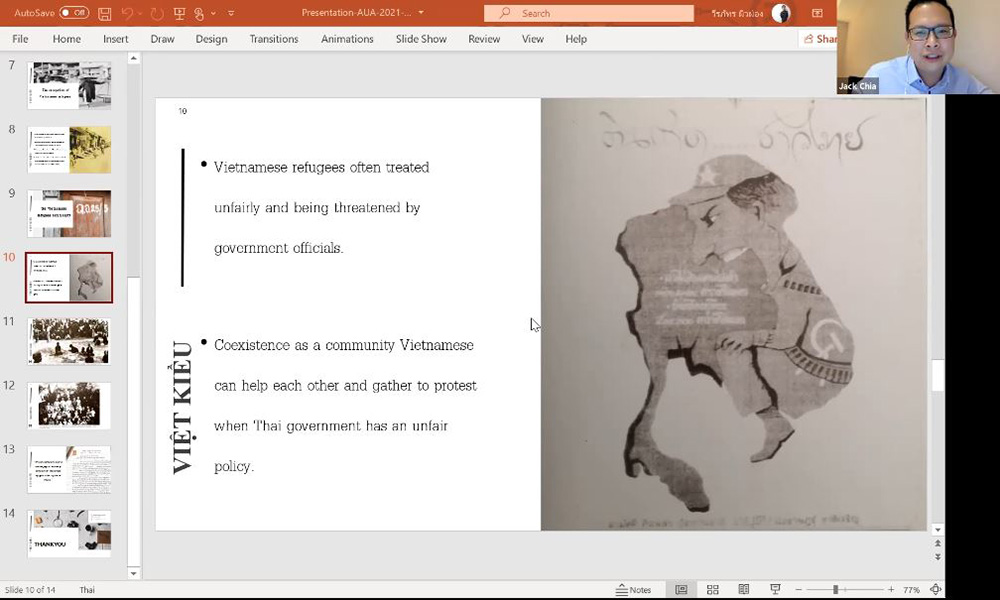Viewport: 1000px width, 600px height.
Task: Switch to Normal view
Action: click(x=681, y=590)
